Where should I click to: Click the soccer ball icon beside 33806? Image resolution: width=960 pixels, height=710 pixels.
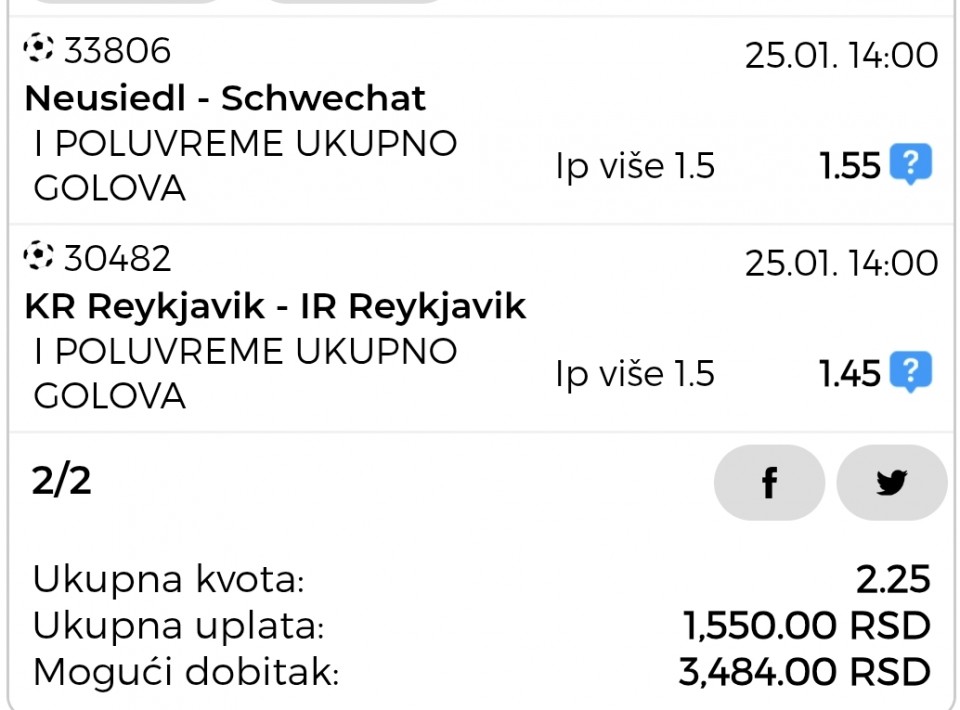[39, 48]
